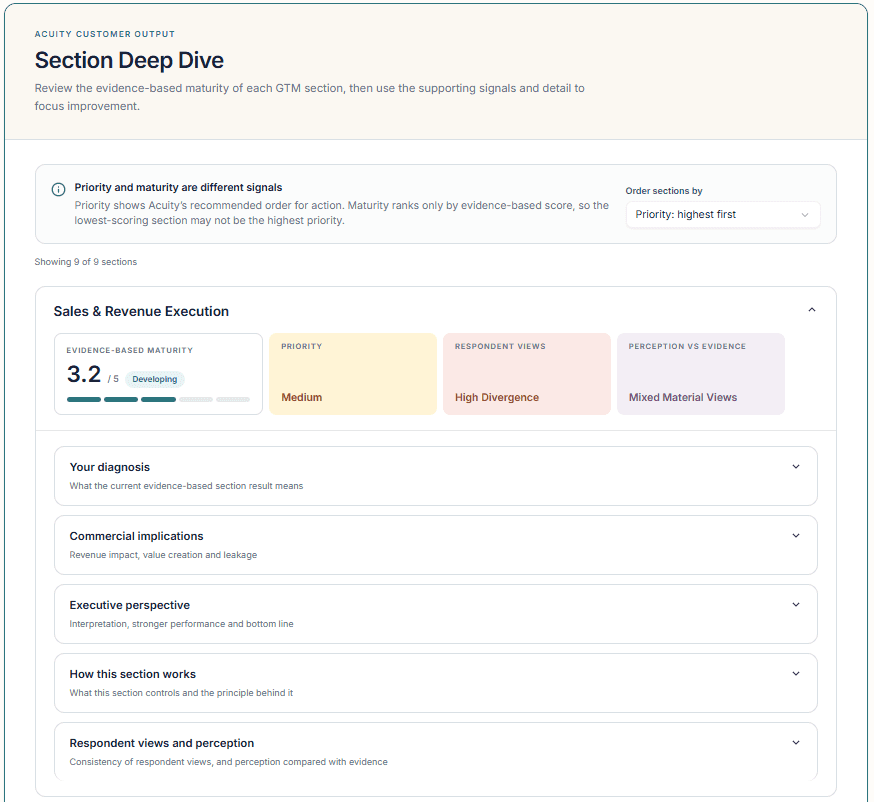Click Interpretation, stronger performance and bottom line text

point(181,624)
